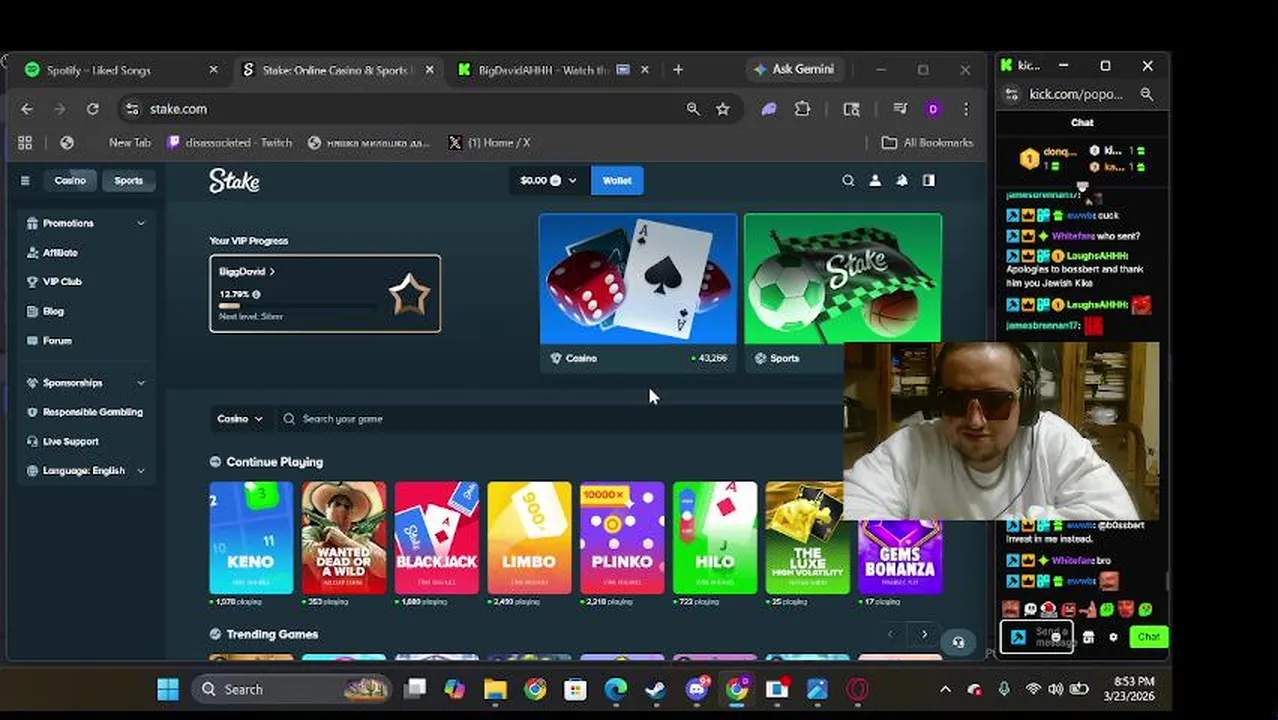This screenshot has height=720, width=1278.
Task: Click the Stake logo
Action: click(234, 181)
